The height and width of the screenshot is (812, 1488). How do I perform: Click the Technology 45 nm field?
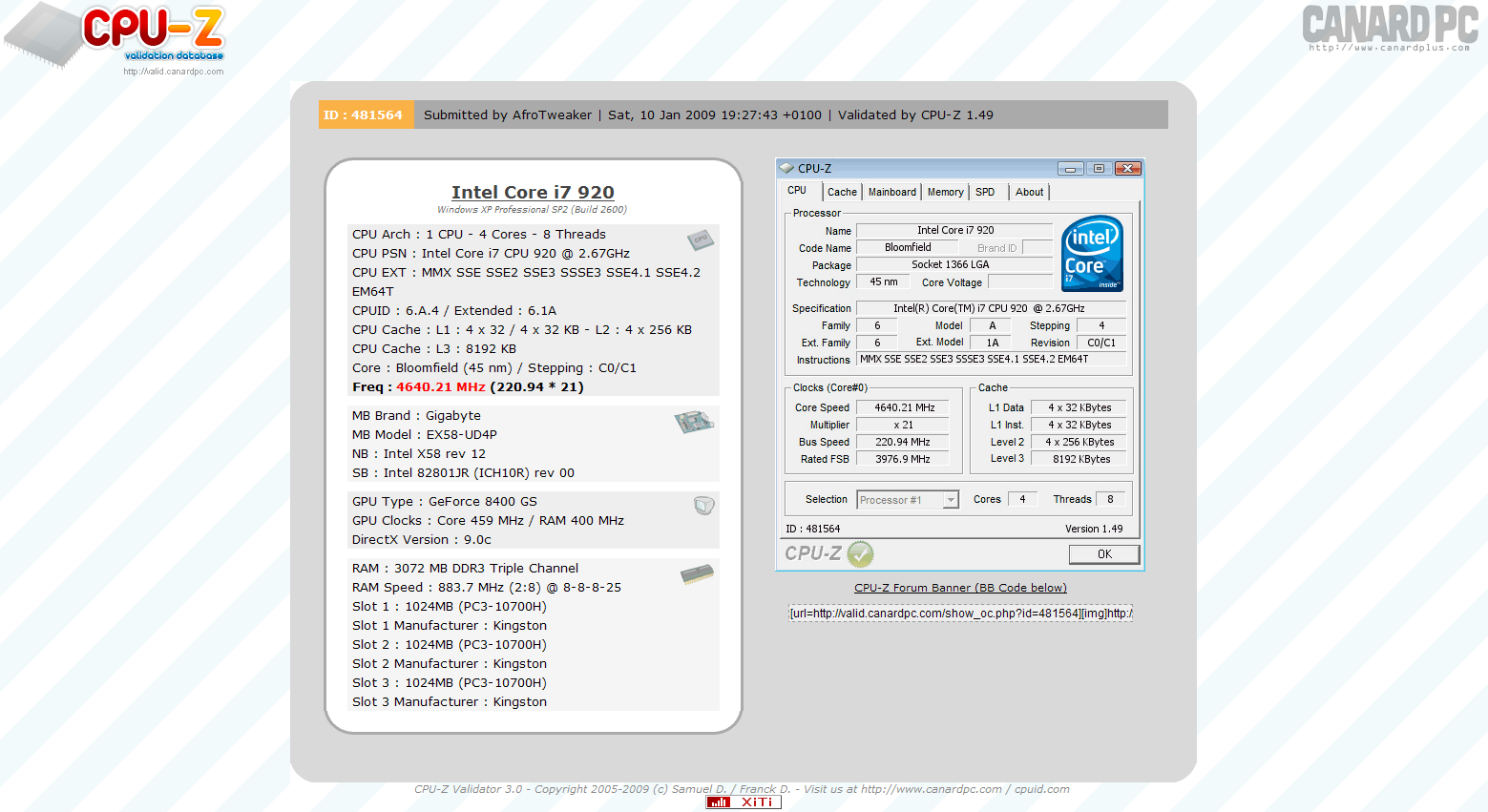point(883,281)
